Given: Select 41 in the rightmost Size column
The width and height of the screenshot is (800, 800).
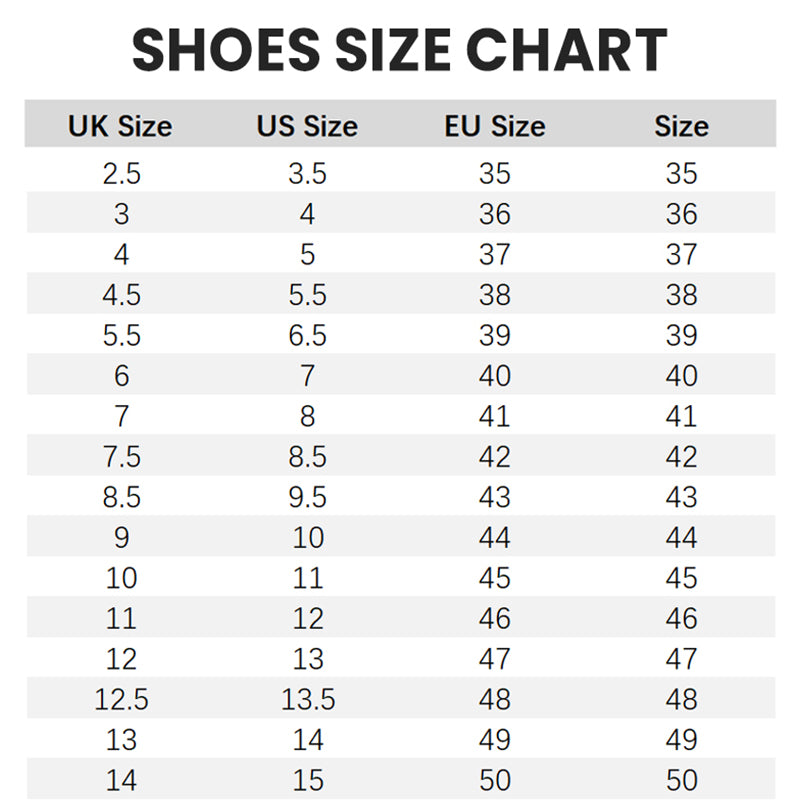Looking at the screenshot, I should coord(681,416).
